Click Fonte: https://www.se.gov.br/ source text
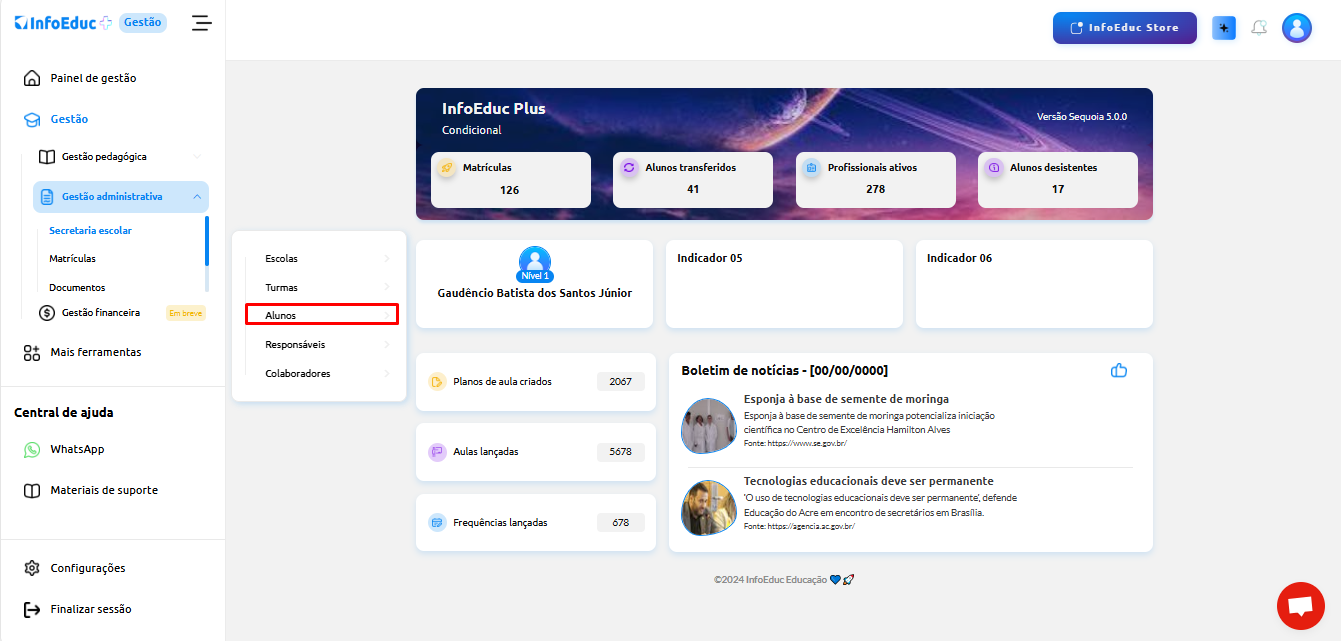This screenshot has width=1341, height=641. [x=795, y=443]
